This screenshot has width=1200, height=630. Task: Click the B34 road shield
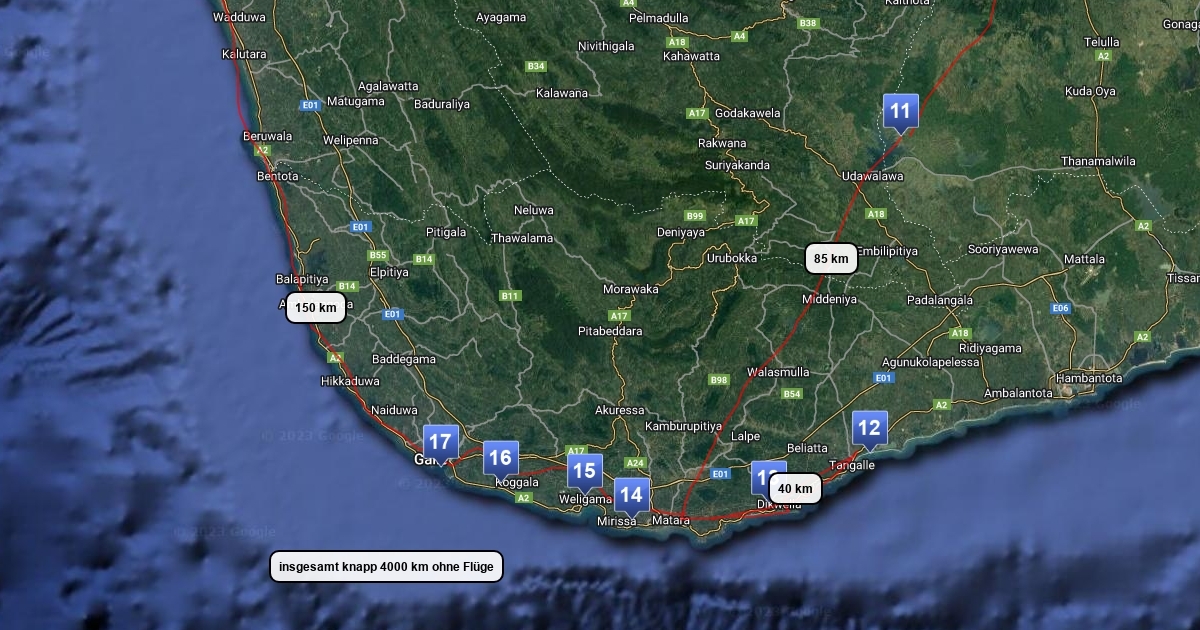tap(536, 66)
